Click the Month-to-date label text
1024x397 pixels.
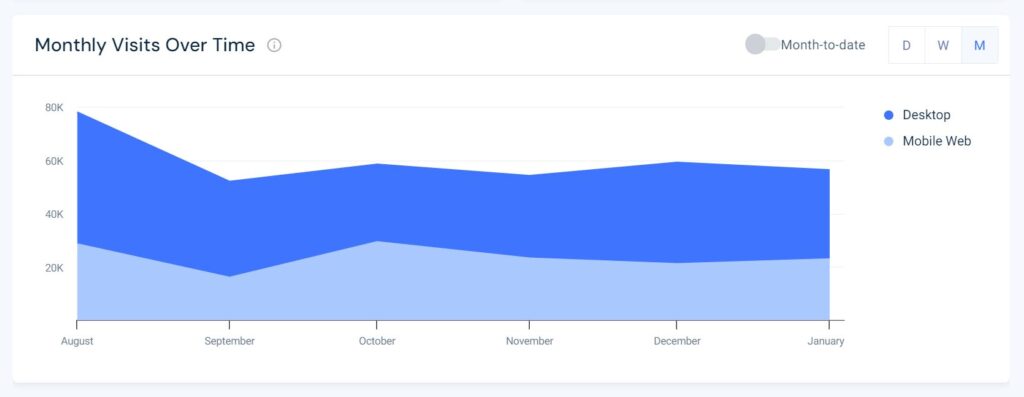click(x=823, y=45)
